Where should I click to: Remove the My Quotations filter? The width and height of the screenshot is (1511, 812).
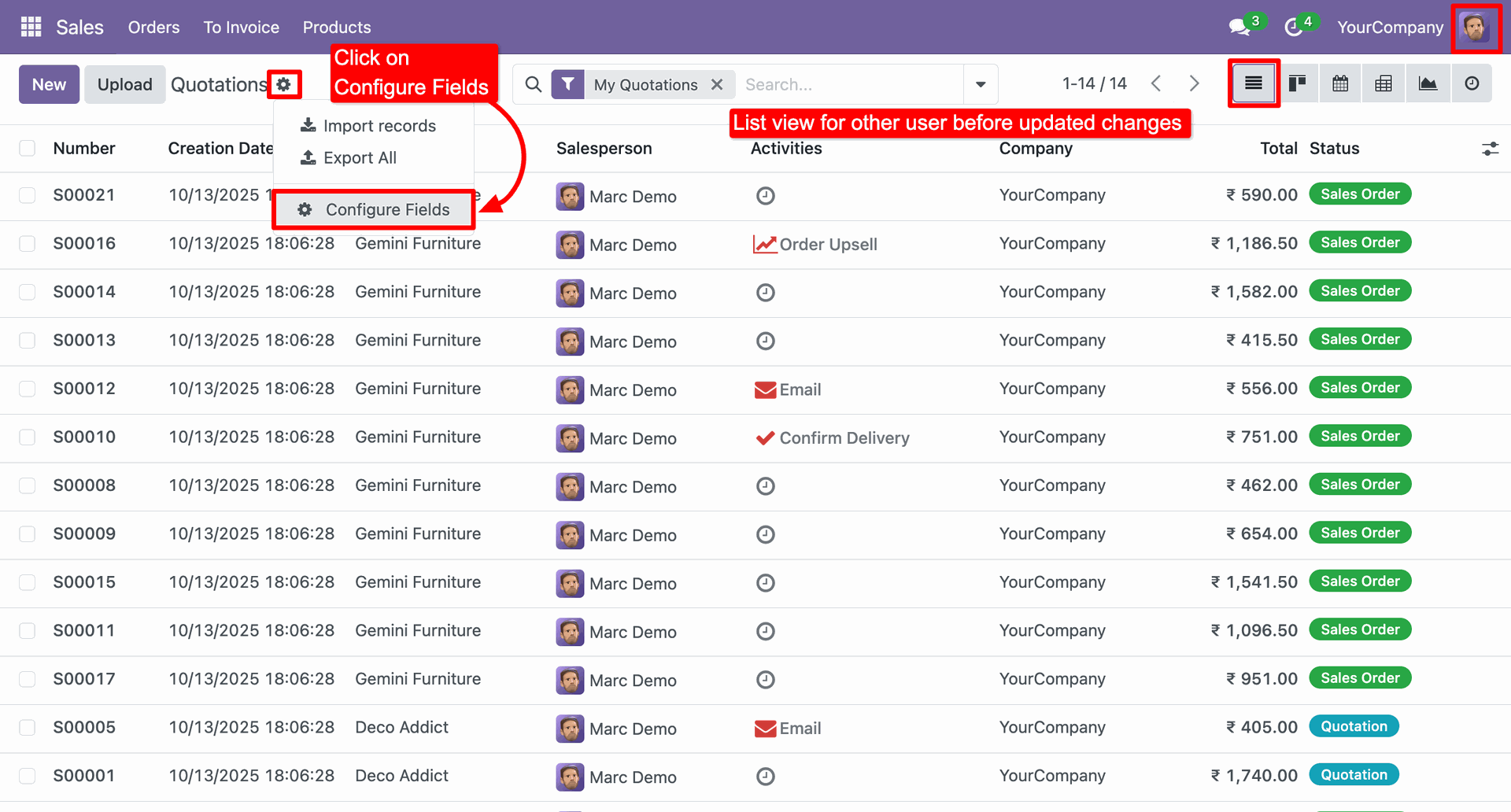click(x=717, y=84)
